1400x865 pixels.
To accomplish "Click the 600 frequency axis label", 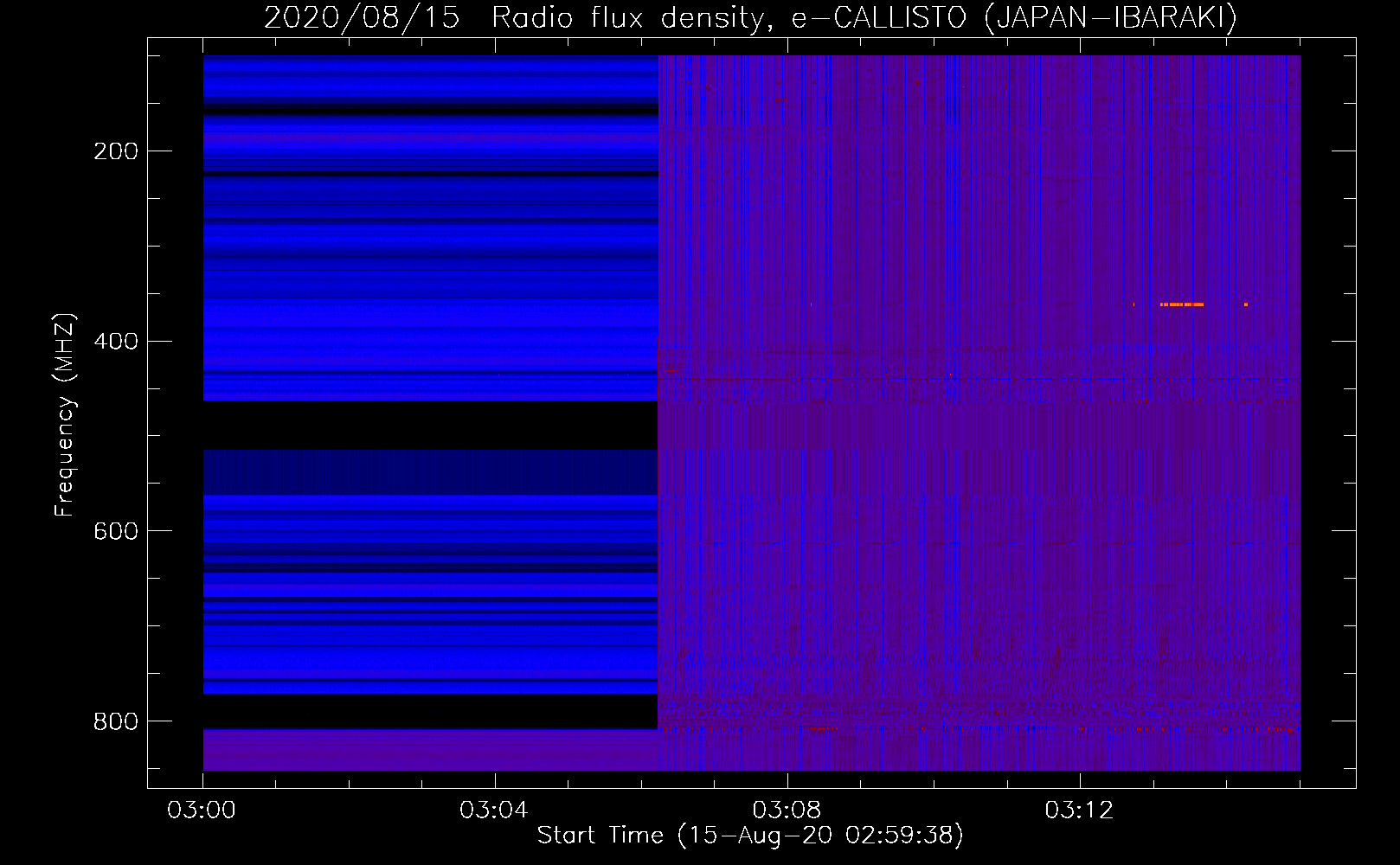I will 116,531.
